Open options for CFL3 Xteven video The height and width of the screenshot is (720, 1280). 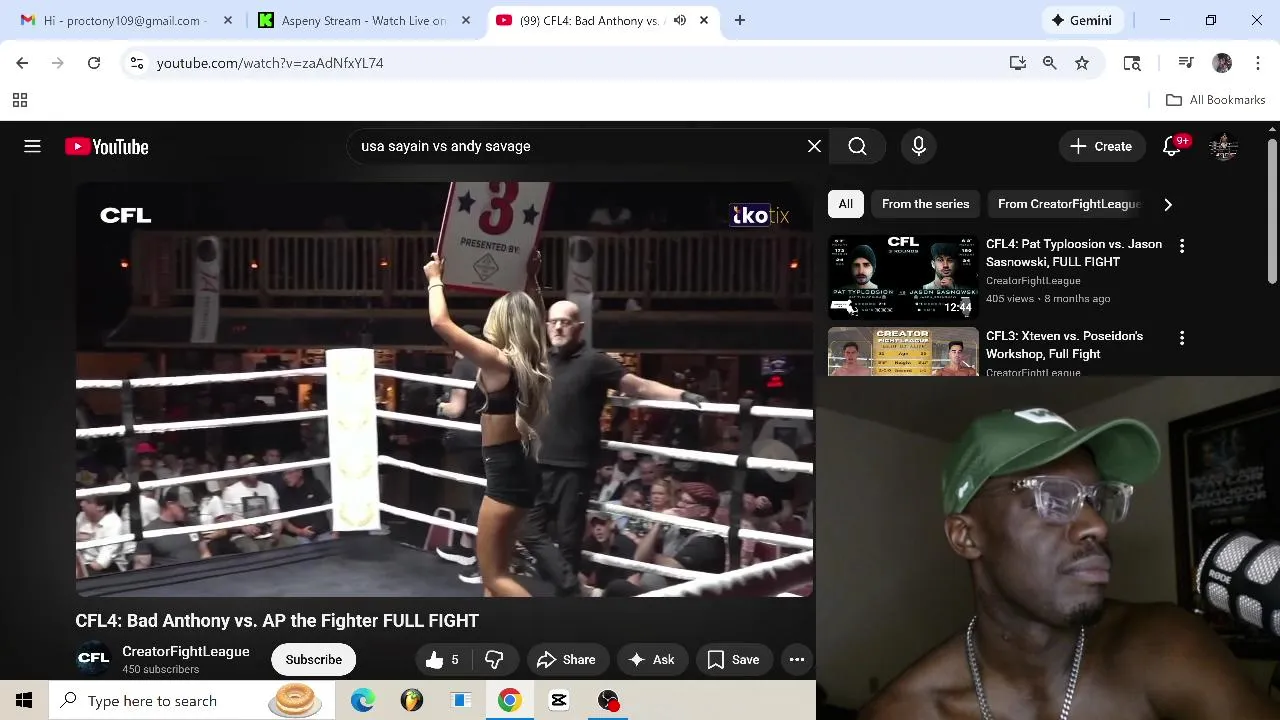pyautogui.click(x=1182, y=338)
